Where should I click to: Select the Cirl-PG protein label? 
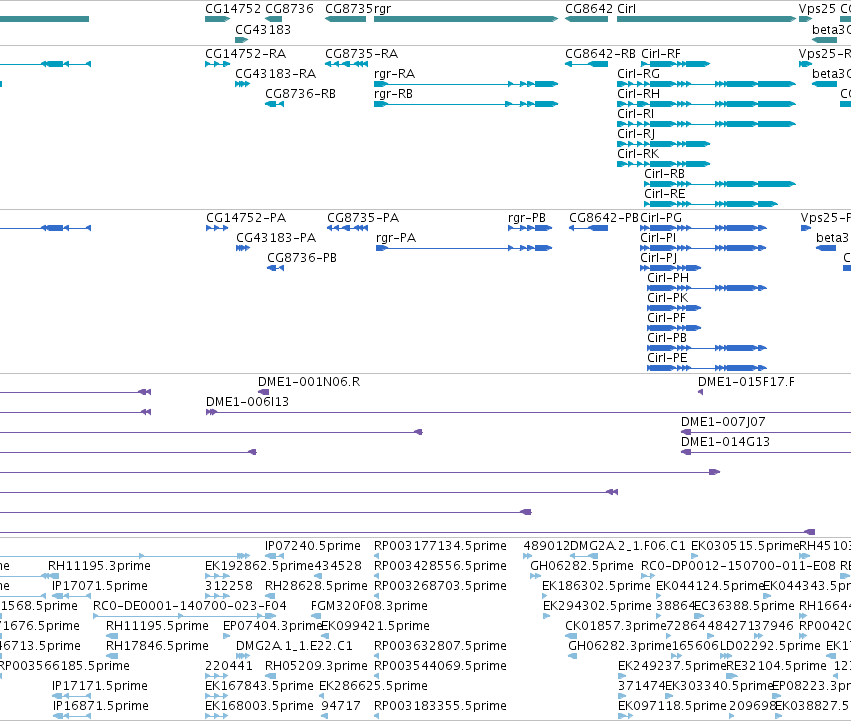(661, 218)
